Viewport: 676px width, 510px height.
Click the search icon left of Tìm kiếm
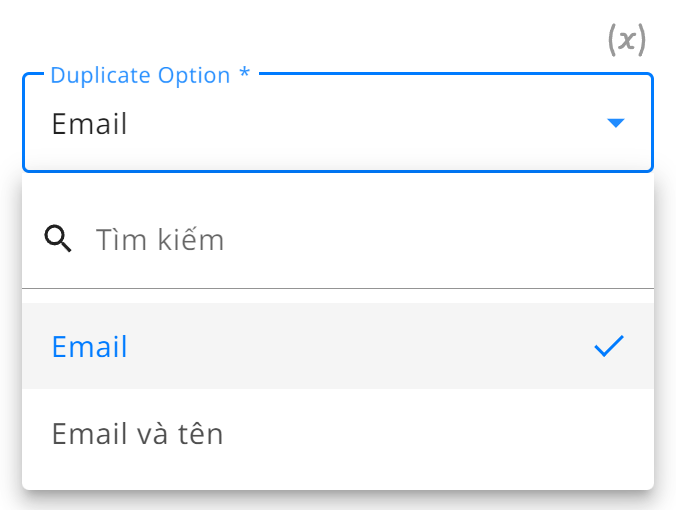pos(58,238)
